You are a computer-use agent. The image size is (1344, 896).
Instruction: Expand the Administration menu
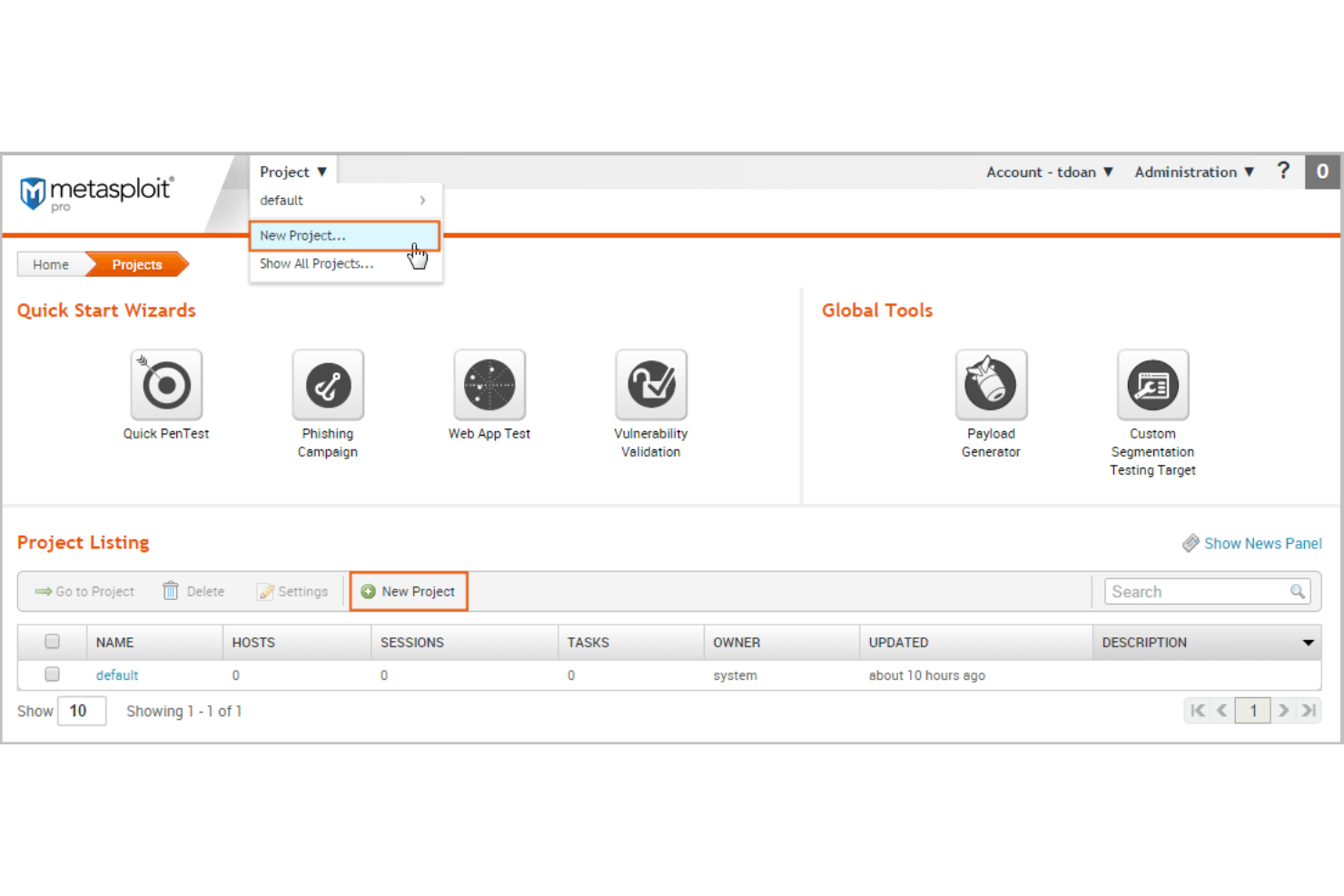tap(1194, 172)
